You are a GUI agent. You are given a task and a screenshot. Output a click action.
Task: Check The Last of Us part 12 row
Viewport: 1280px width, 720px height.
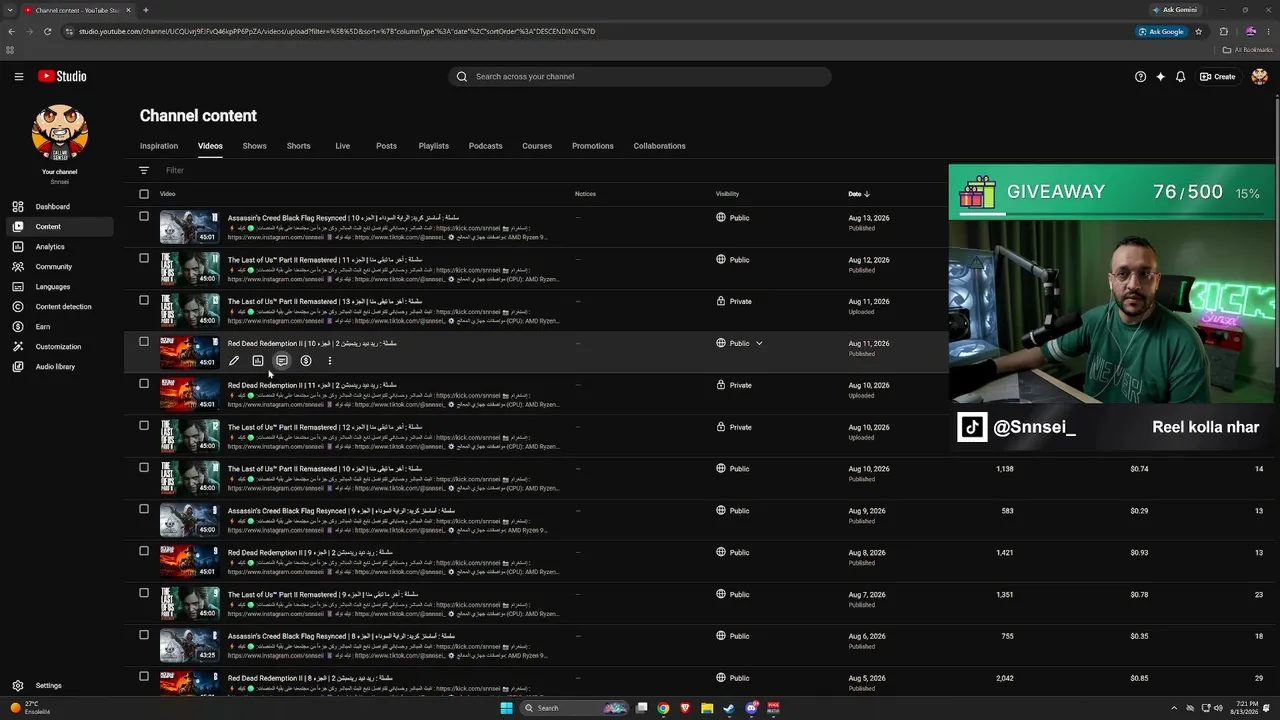[x=144, y=426]
